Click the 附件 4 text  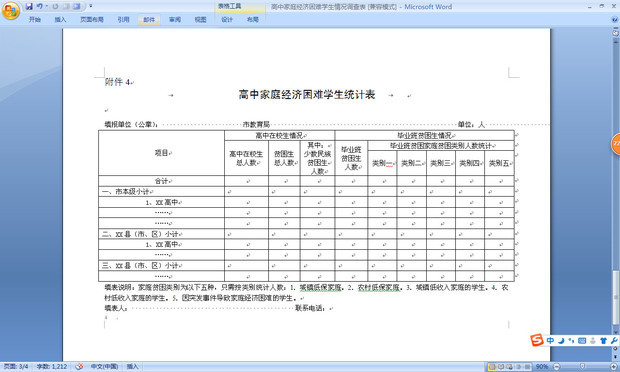pyautogui.click(x=117, y=82)
